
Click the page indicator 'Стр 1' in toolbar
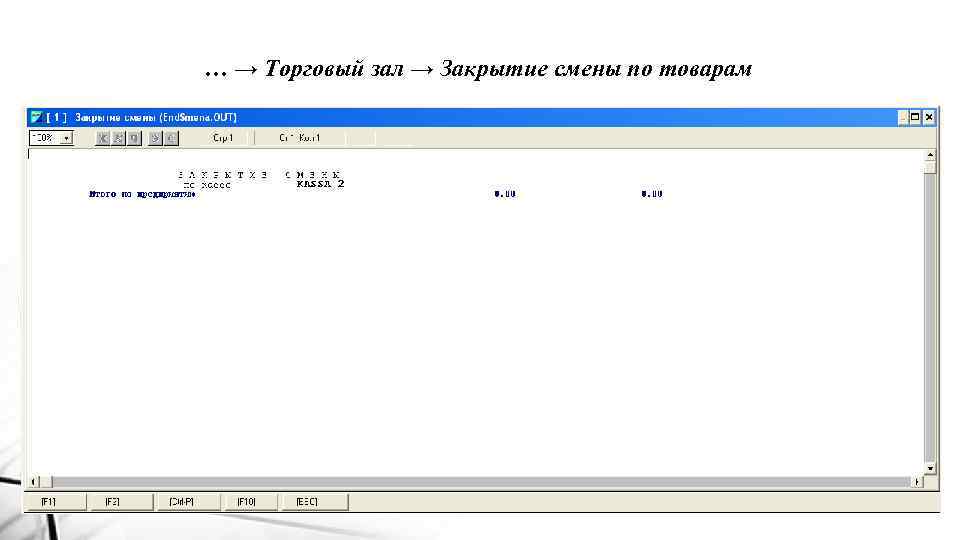tap(223, 138)
